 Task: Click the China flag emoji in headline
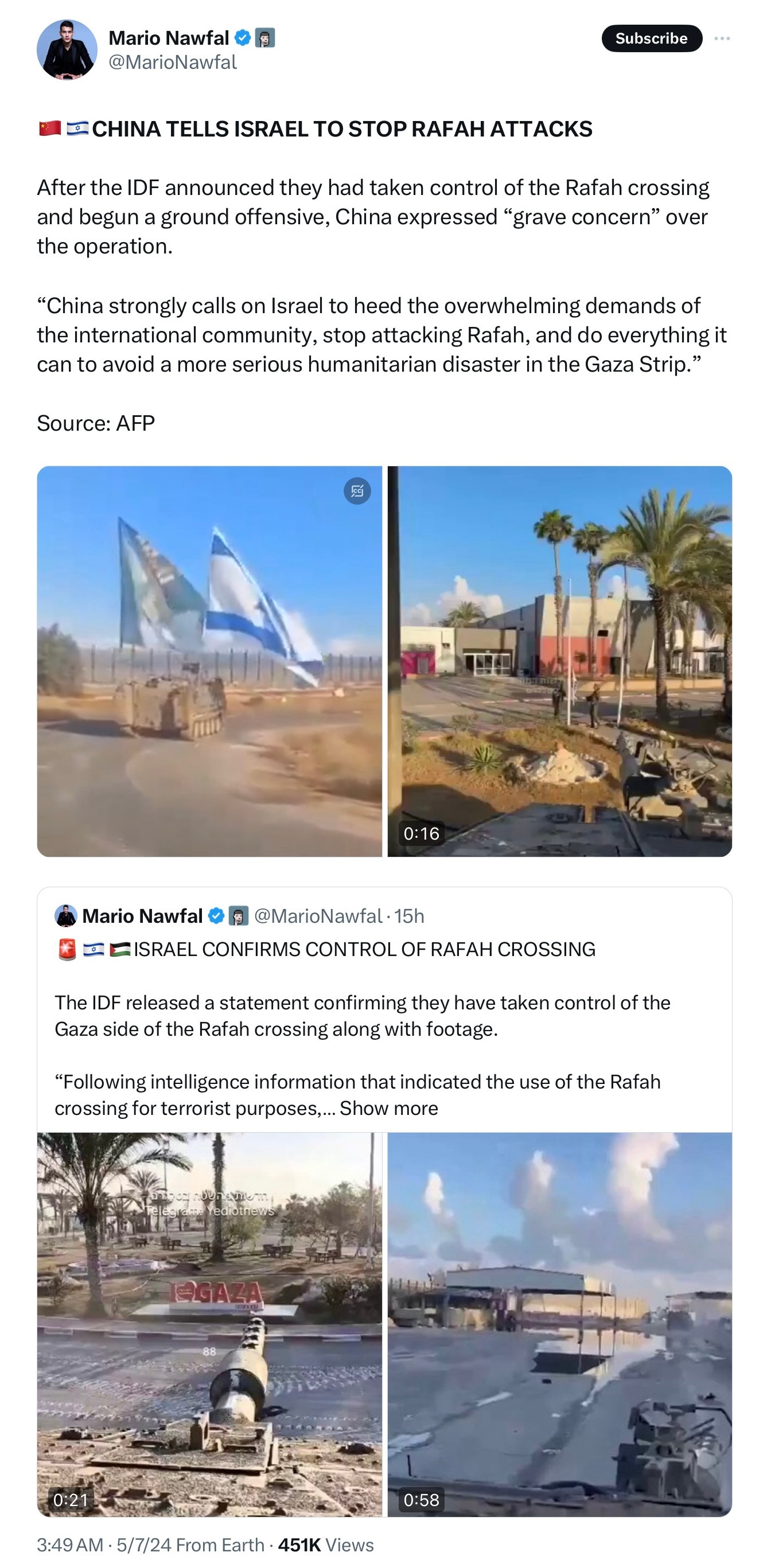(50, 128)
